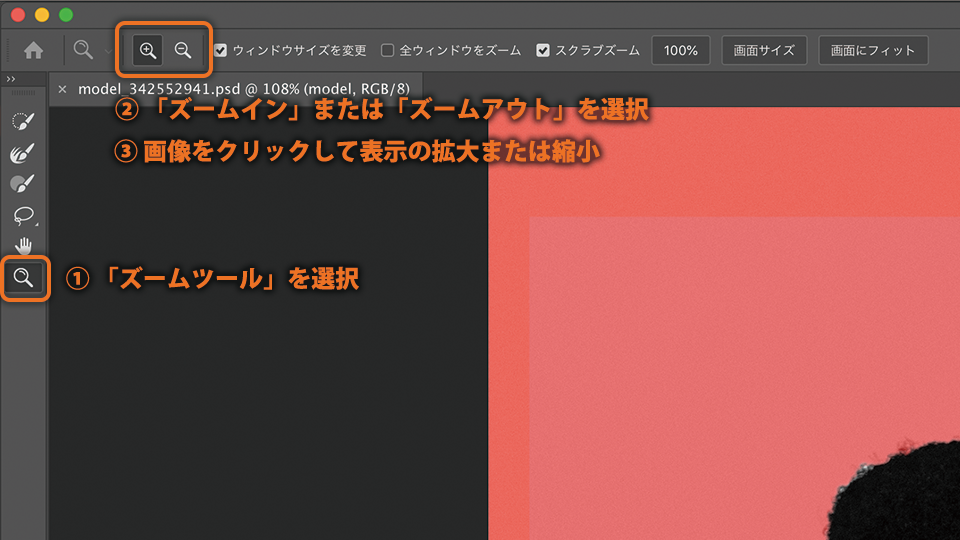Click the green macOS fullscreen button
The image size is (960, 540).
tap(66, 15)
